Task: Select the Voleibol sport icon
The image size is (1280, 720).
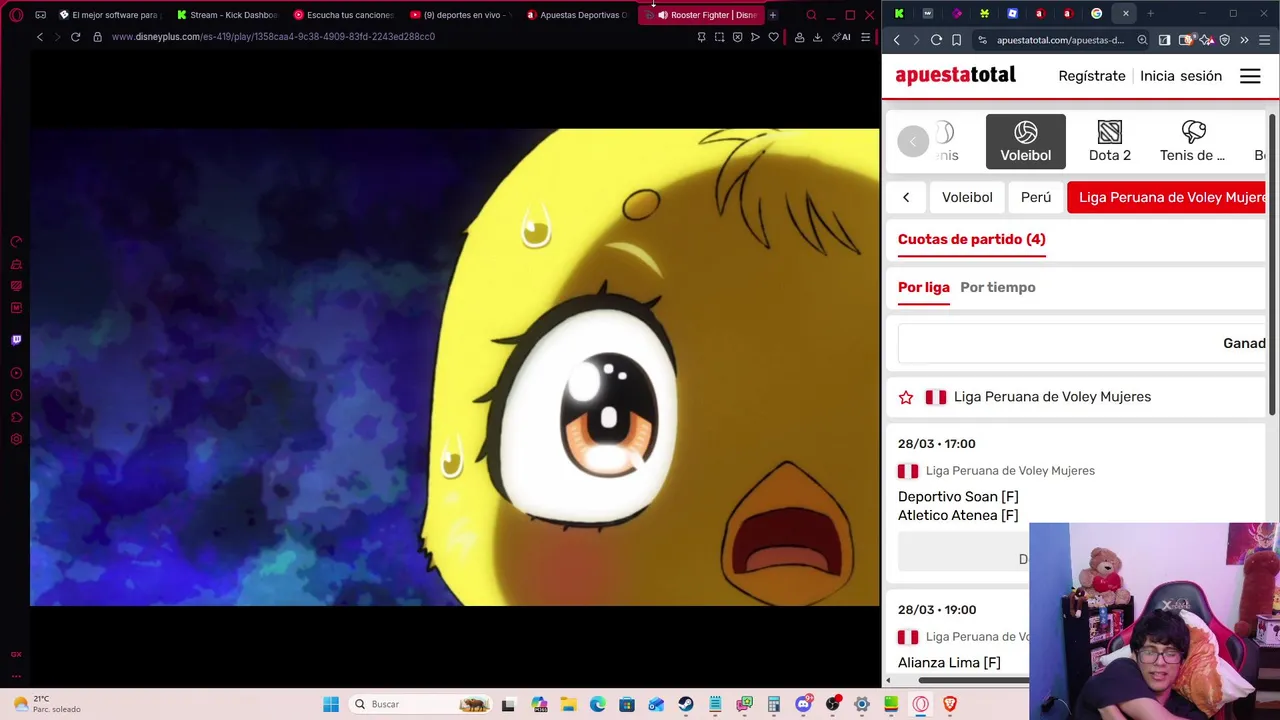Action: 1025,141
